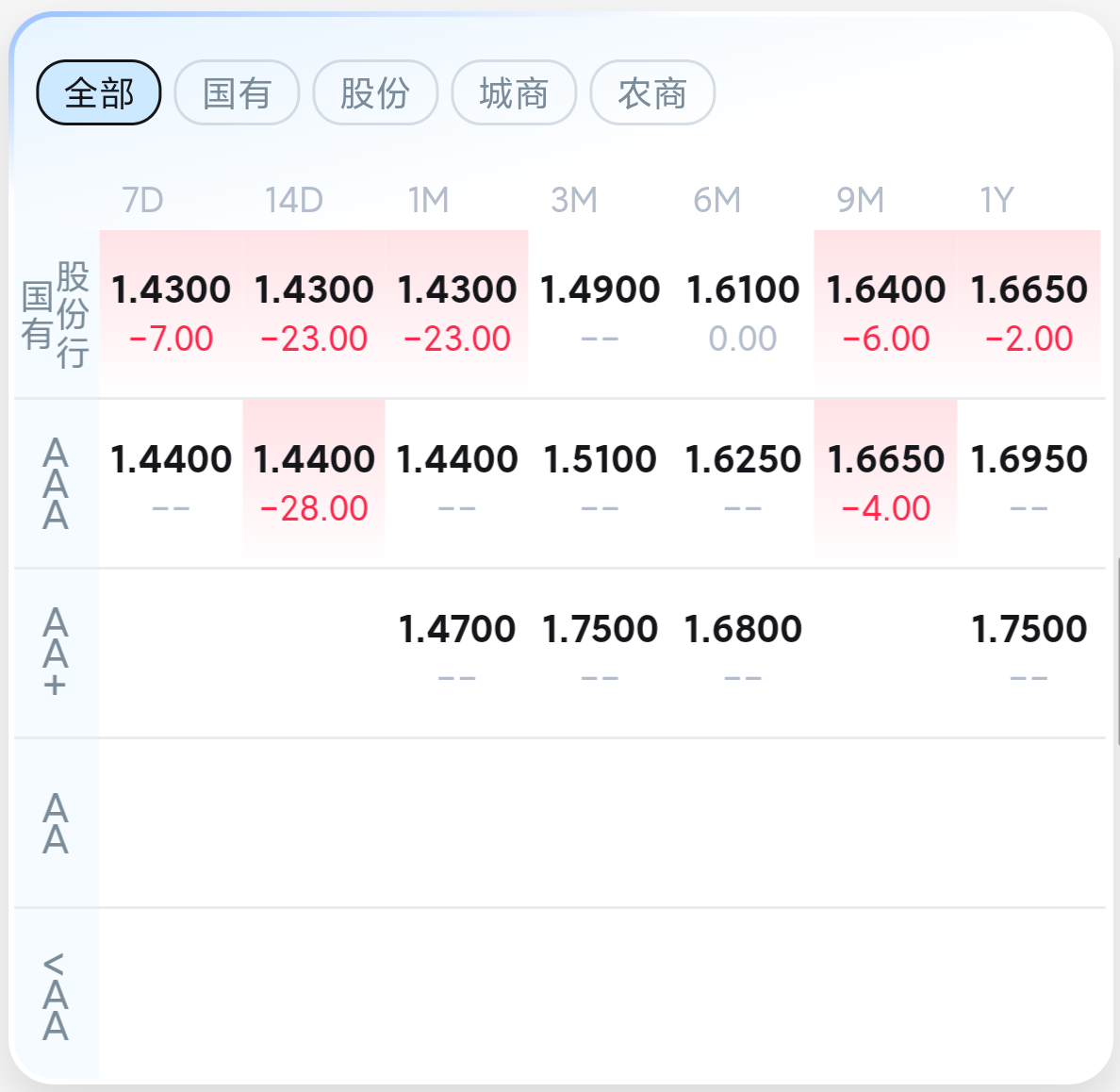This screenshot has width=1120, height=1092.
Task: Switch to the 城商 filter tab
Action: [515, 93]
